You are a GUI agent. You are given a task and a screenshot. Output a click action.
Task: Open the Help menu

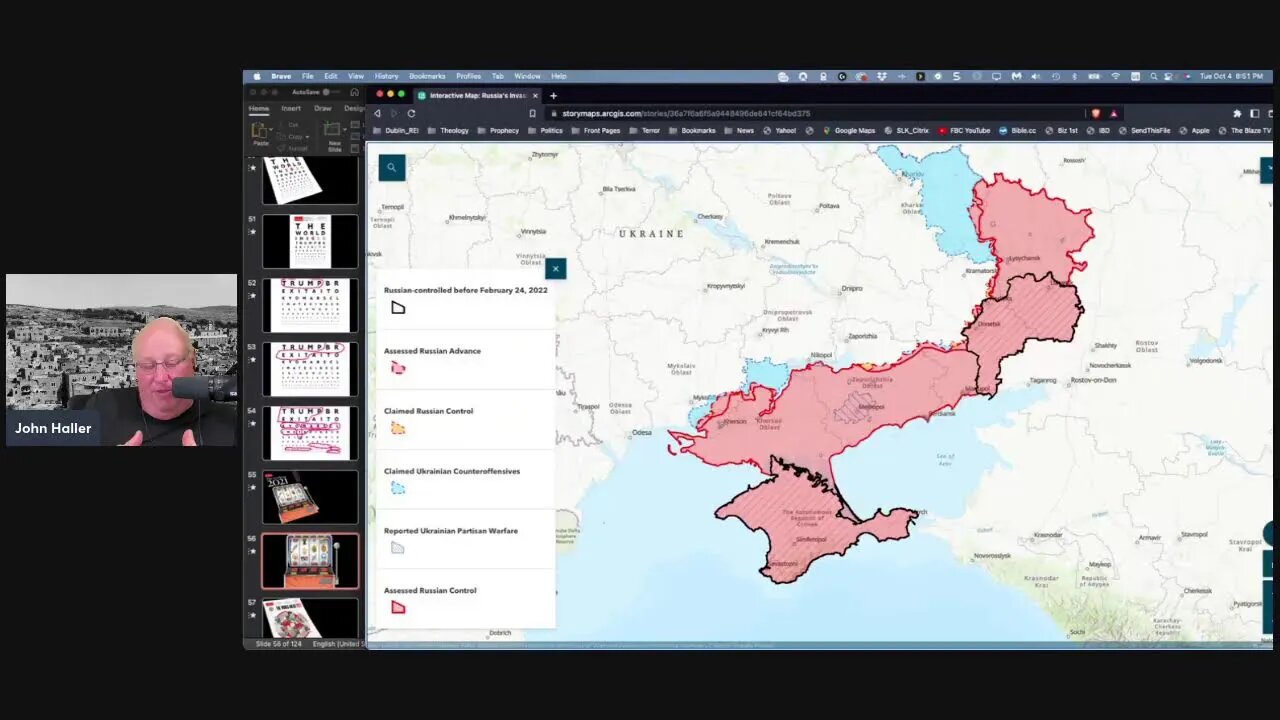[559, 76]
